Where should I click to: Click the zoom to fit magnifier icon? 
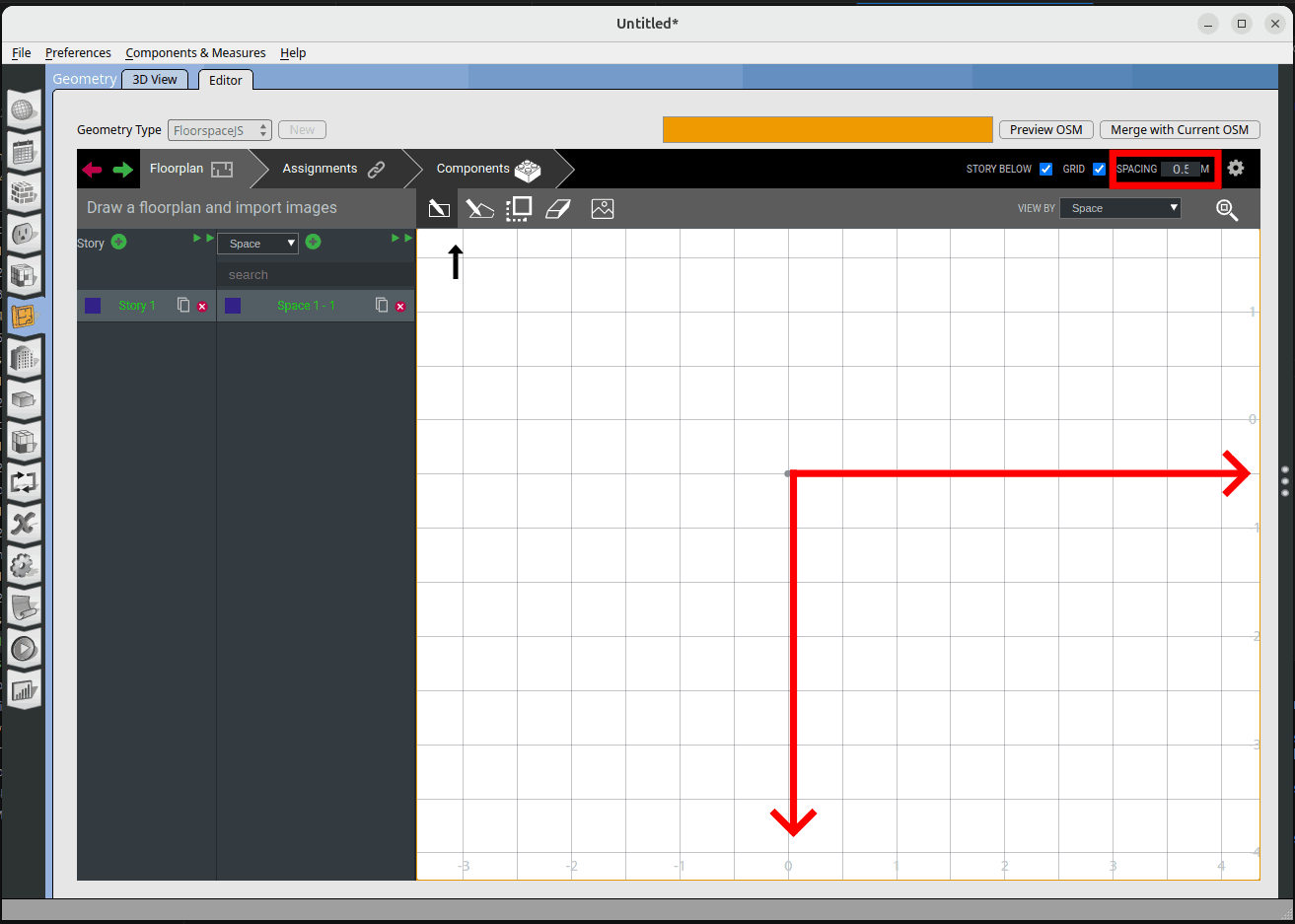coord(1227,209)
